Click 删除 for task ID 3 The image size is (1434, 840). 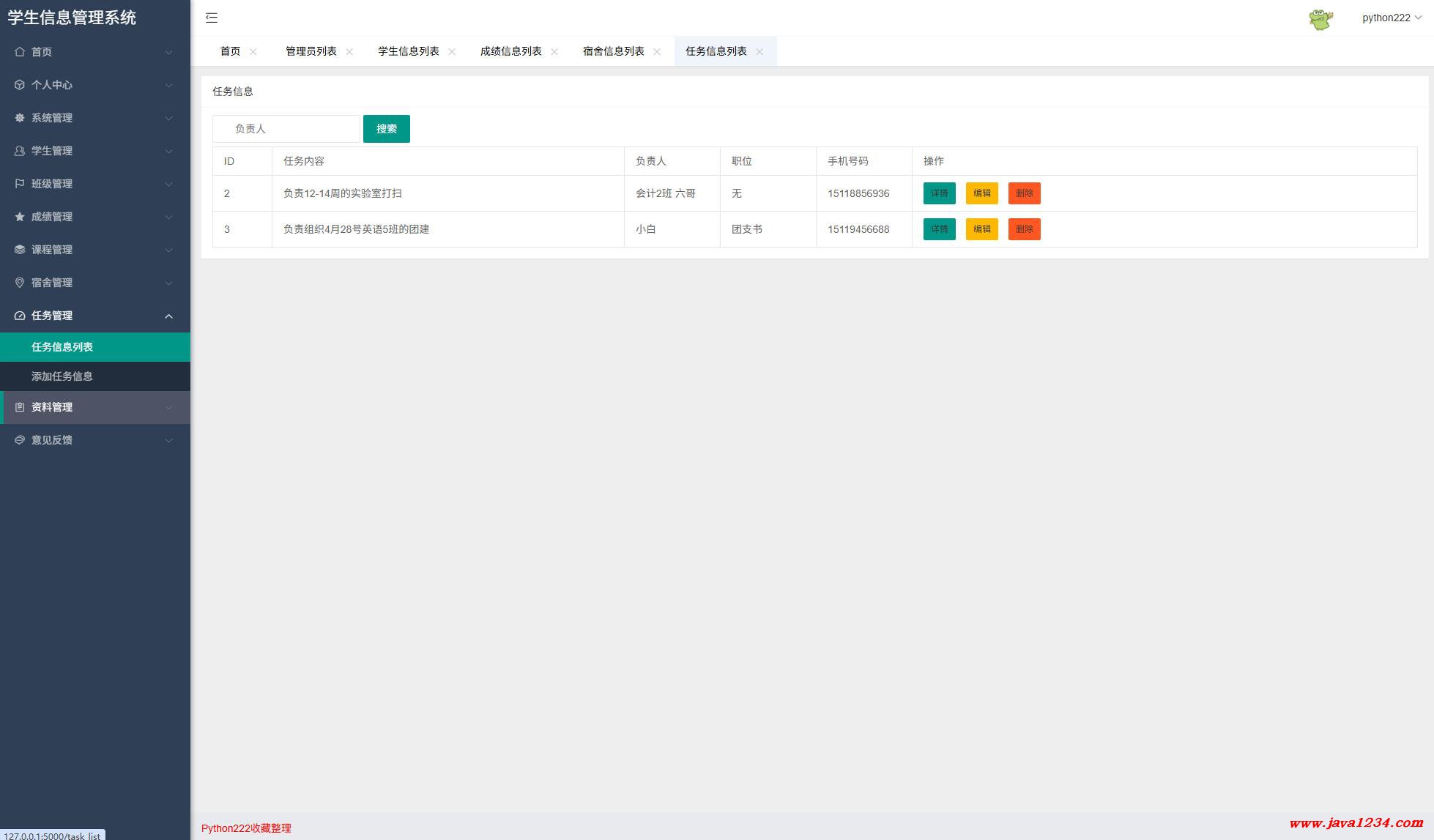click(x=1024, y=229)
